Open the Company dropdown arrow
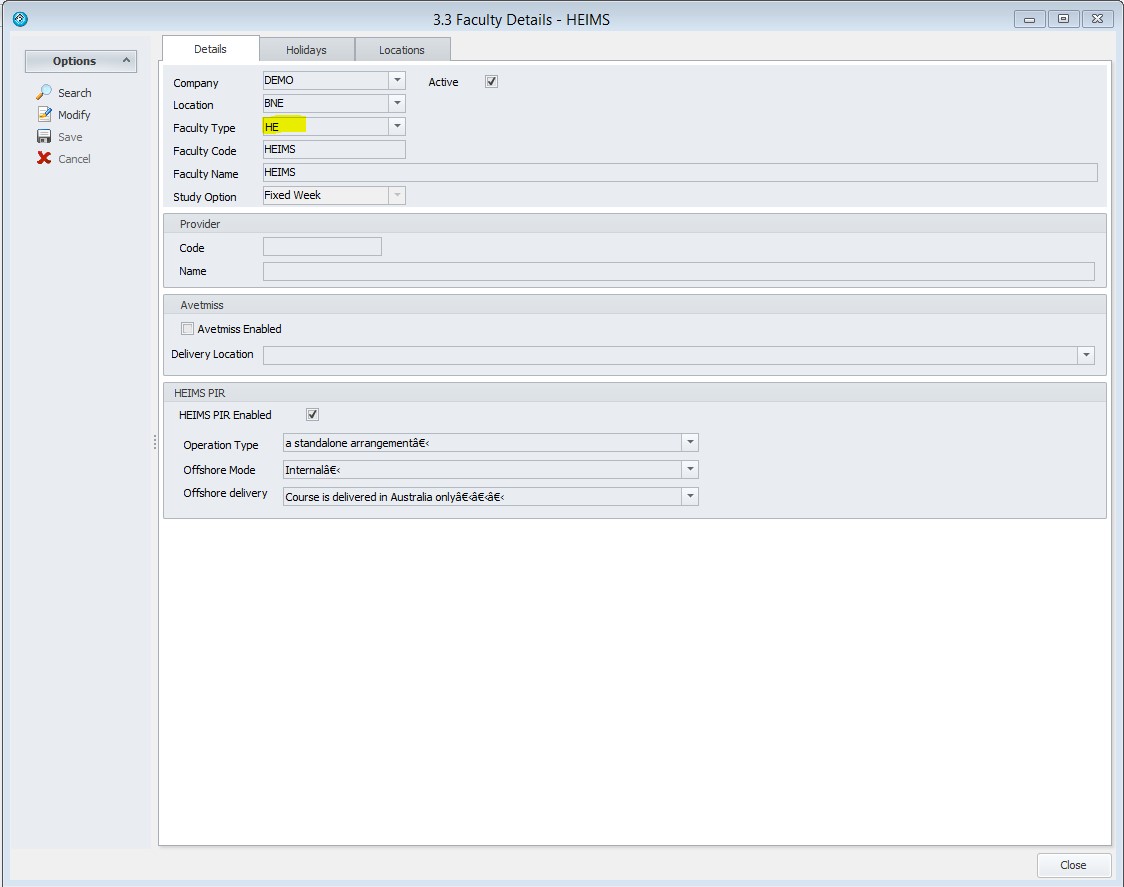The image size is (1124, 887). (397, 80)
